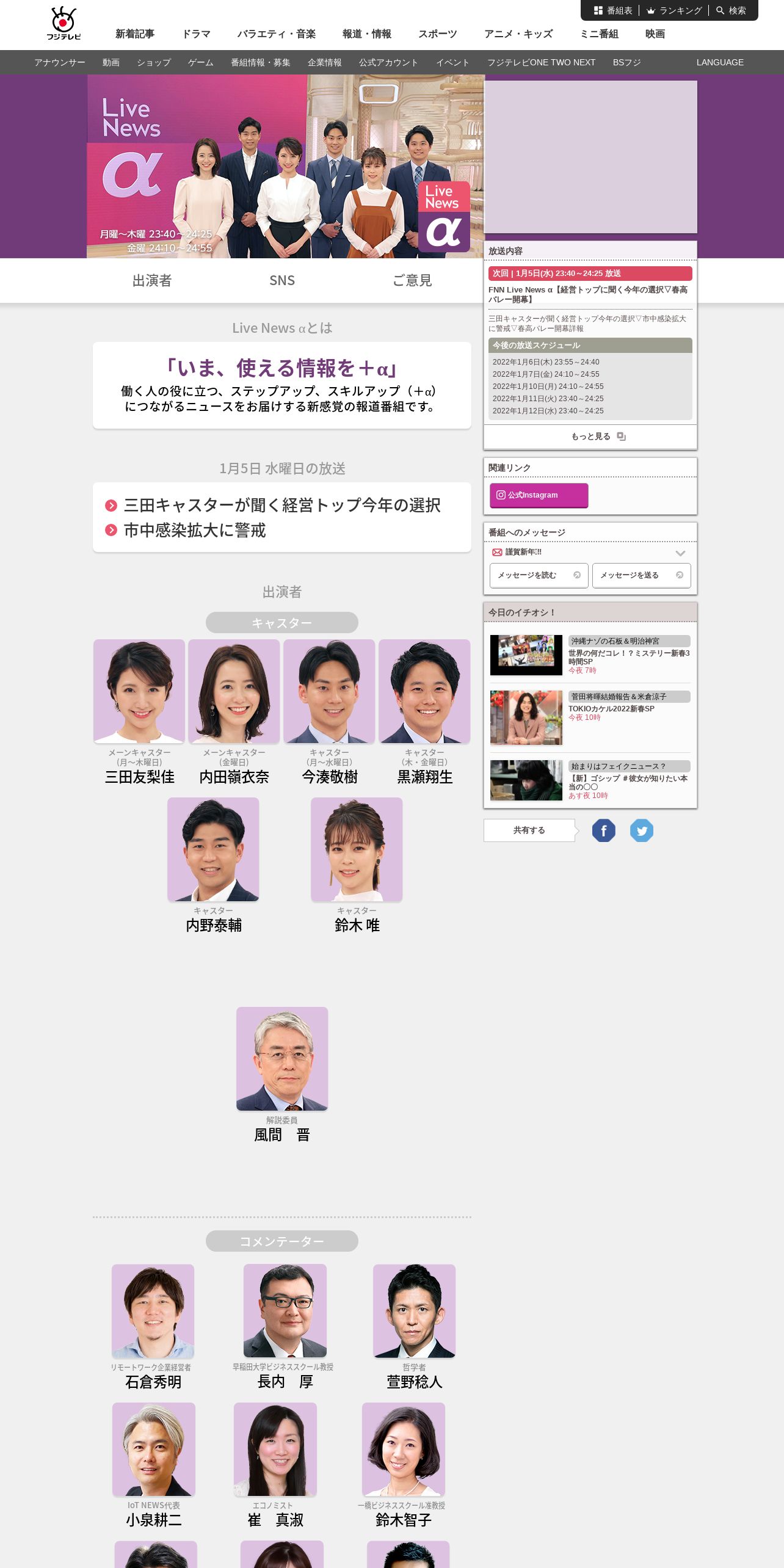Screen dimensions: 784x1568
Task: Share on Twitter
Action: [x=642, y=830]
